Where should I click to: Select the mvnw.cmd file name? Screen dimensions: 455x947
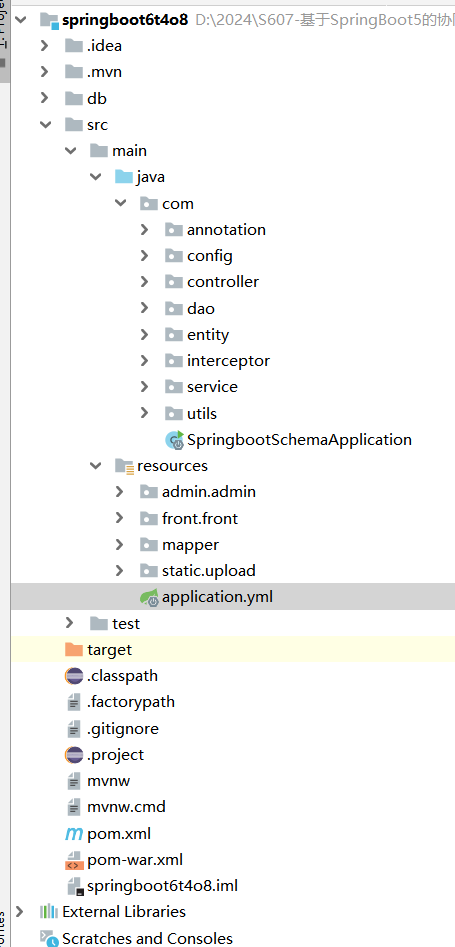[126, 807]
